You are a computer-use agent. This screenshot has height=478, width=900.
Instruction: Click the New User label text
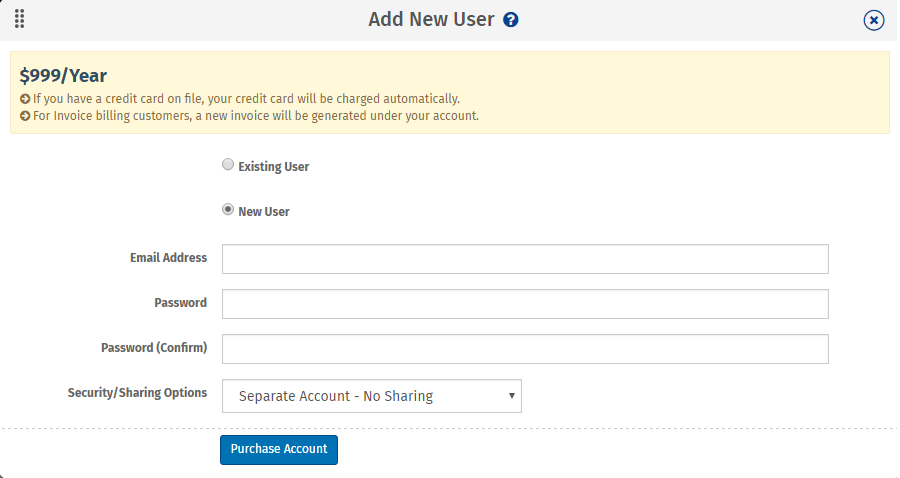[x=264, y=212]
